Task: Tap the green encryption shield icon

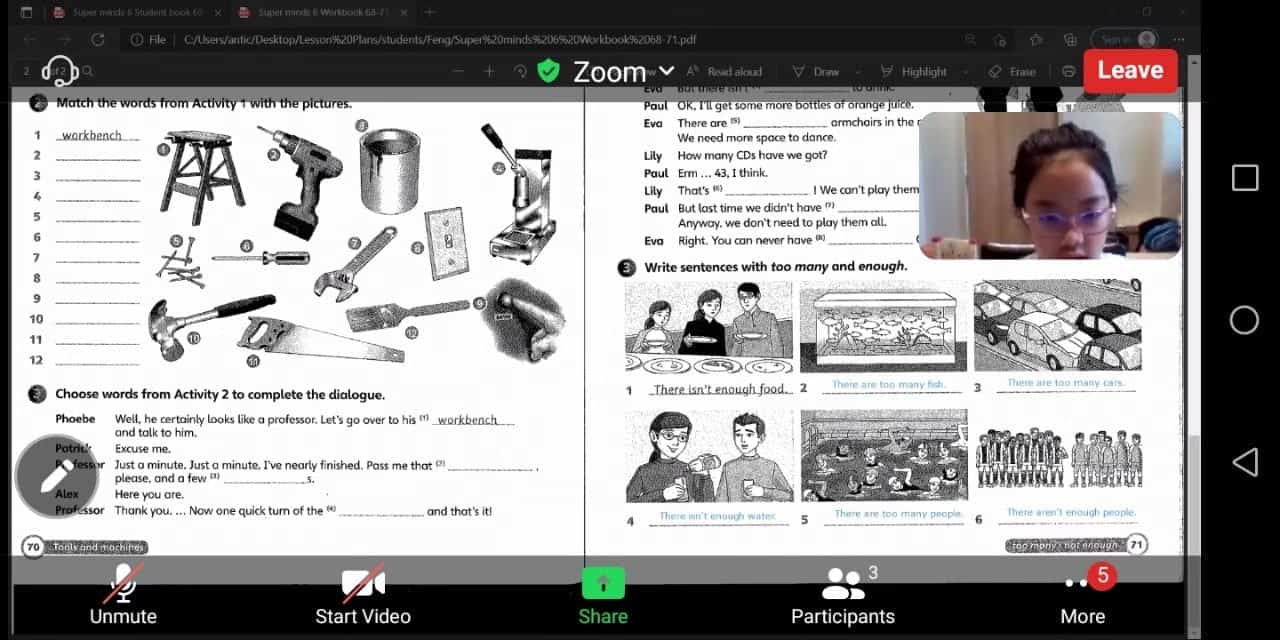Action: (x=548, y=71)
